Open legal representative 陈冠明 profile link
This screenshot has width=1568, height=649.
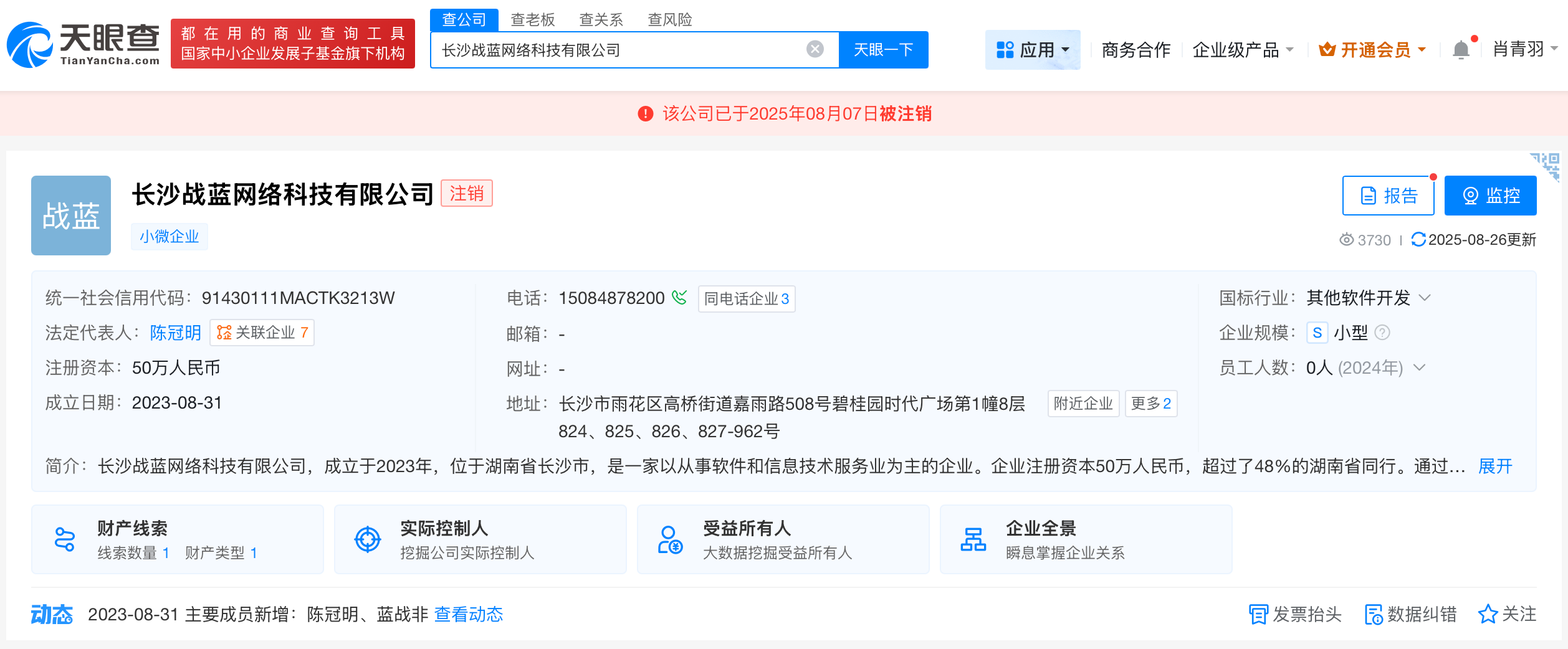click(x=176, y=332)
